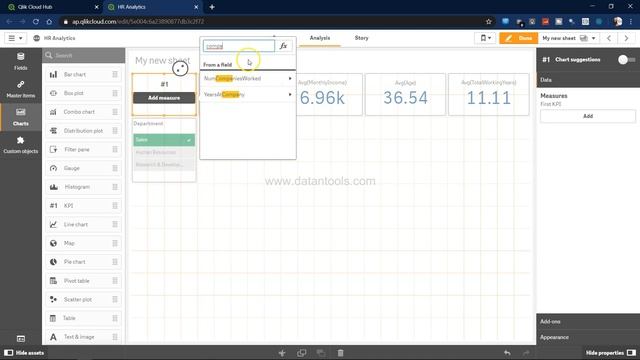Image resolution: width=640 pixels, height=360 pixels.
Task: Switch to the Analysis tab
Action: [x=320, y=38]
